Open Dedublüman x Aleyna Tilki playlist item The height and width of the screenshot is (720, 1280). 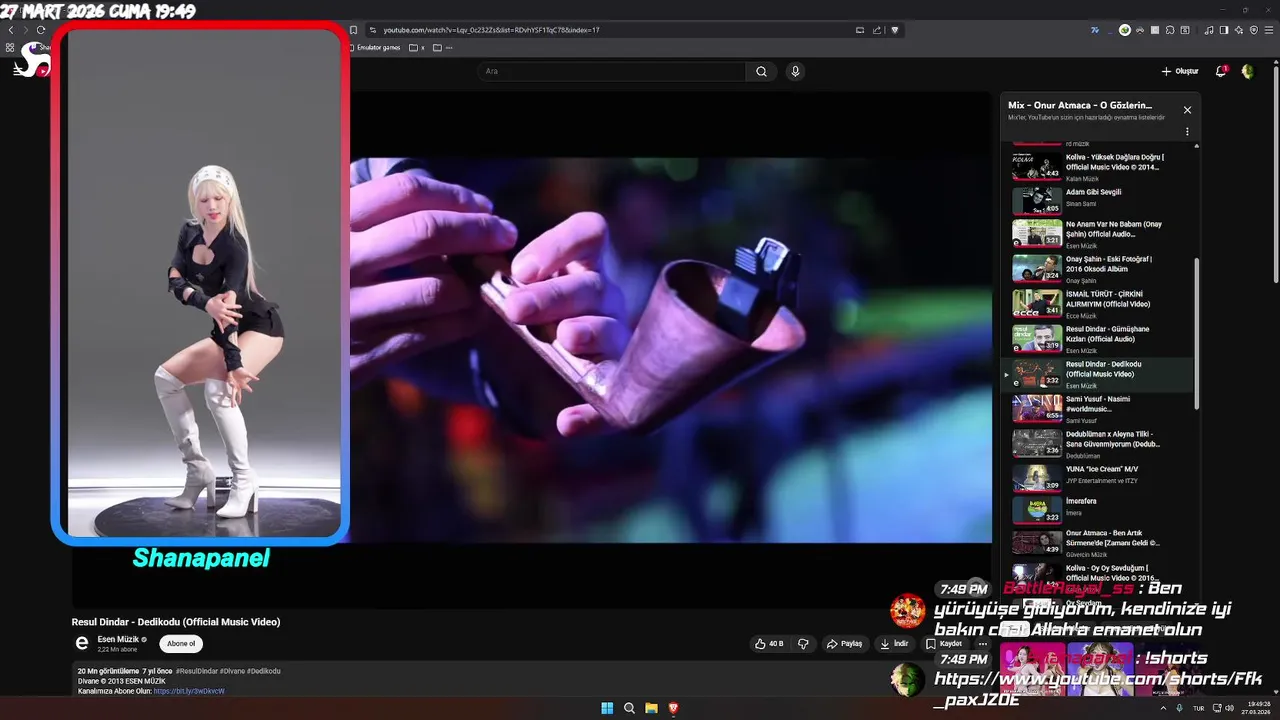pos(1100,445)
